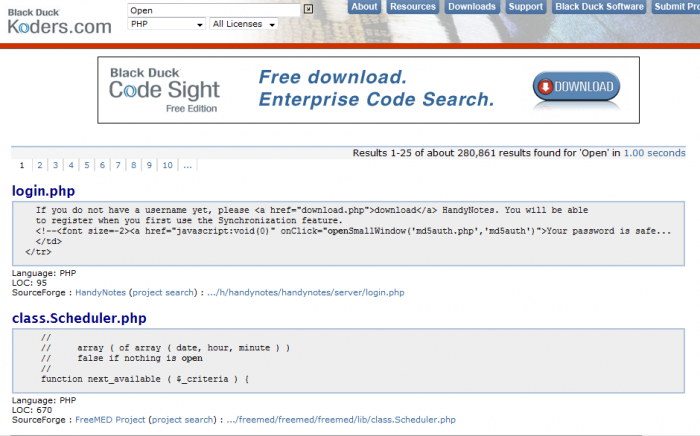Open the Resources menu
Viewport: 700px width, 436px height.
pos(412,7)
